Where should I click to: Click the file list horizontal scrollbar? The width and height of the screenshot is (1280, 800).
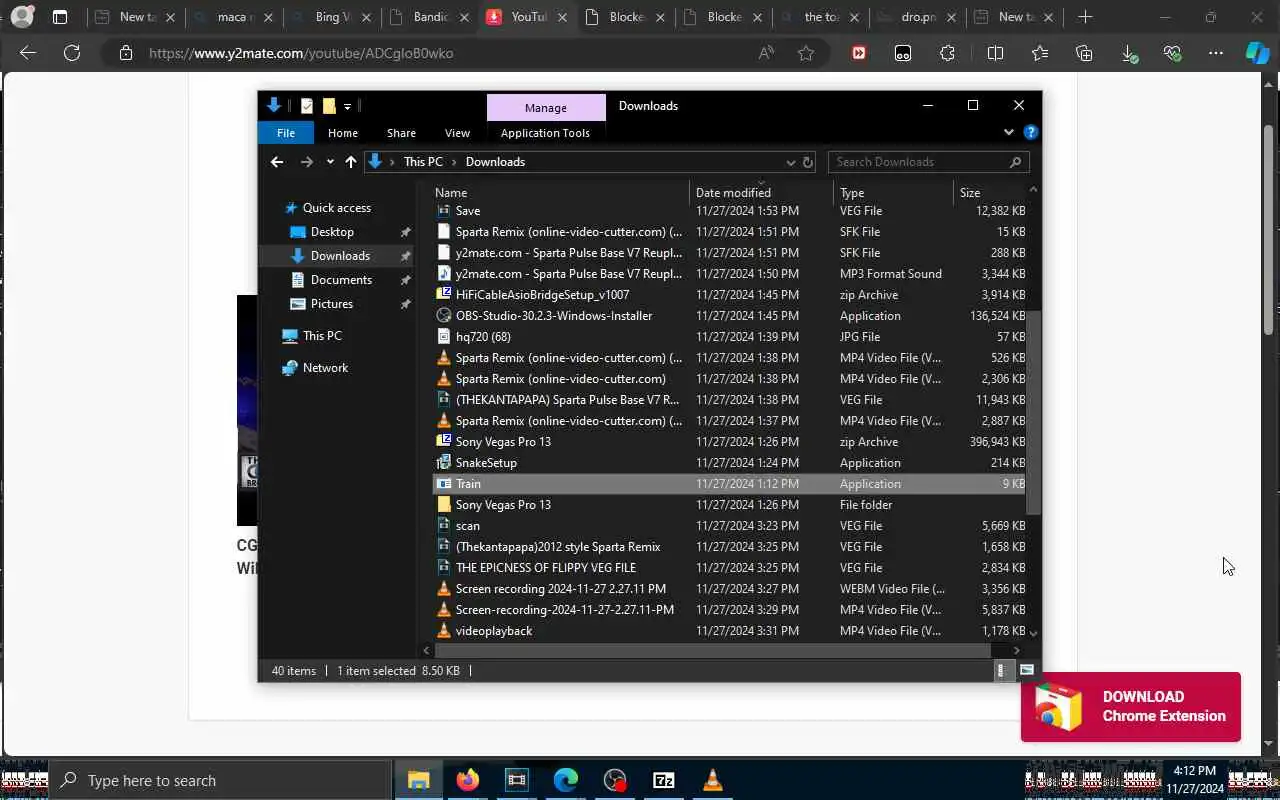point(713,651)
